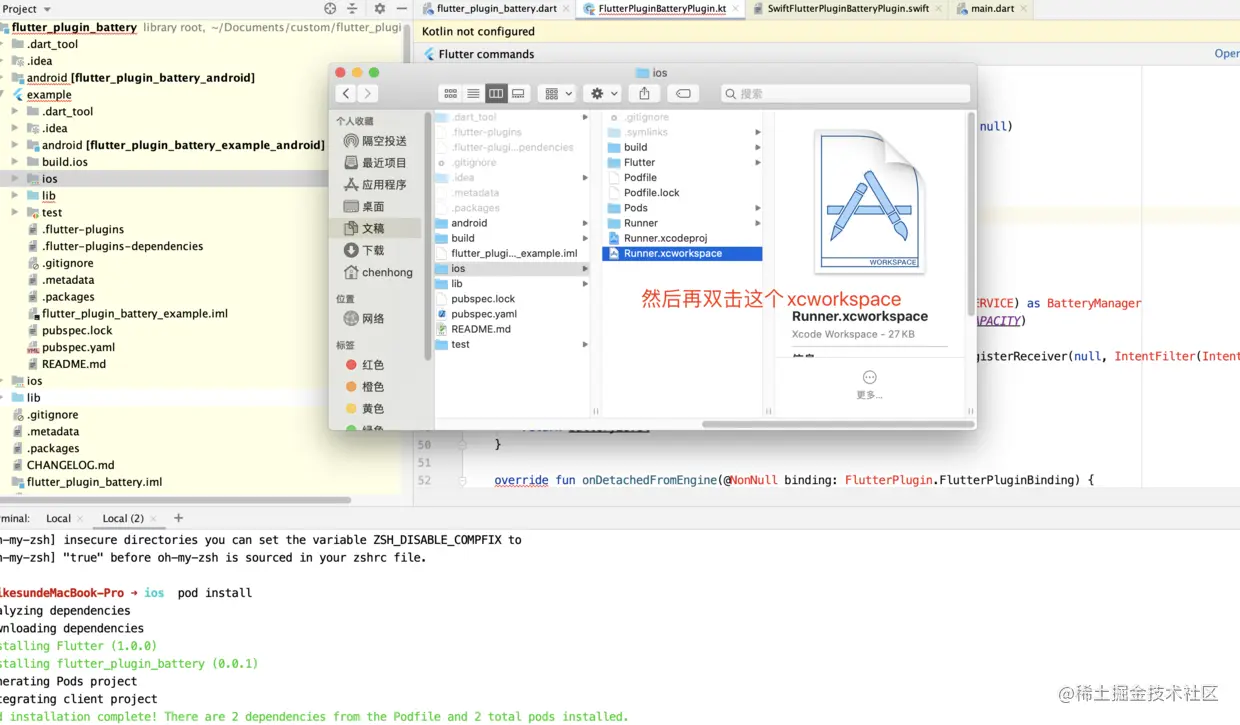Viewport: 1240px width, 725px height.
Task: Click the Project panel horizontal scrollbar
Action: (x=175, y=500)
